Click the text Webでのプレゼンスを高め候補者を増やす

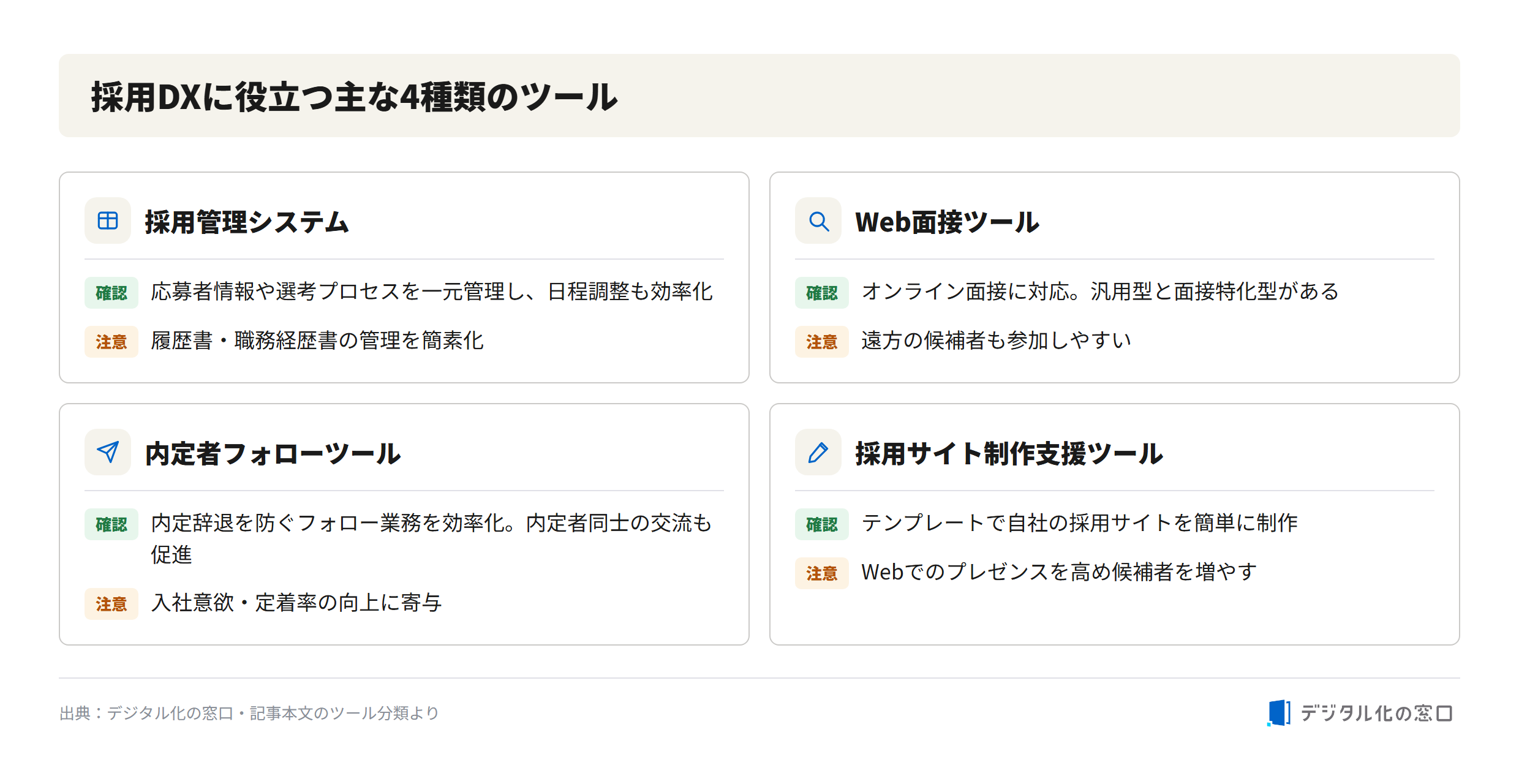tap(1059, 572)
